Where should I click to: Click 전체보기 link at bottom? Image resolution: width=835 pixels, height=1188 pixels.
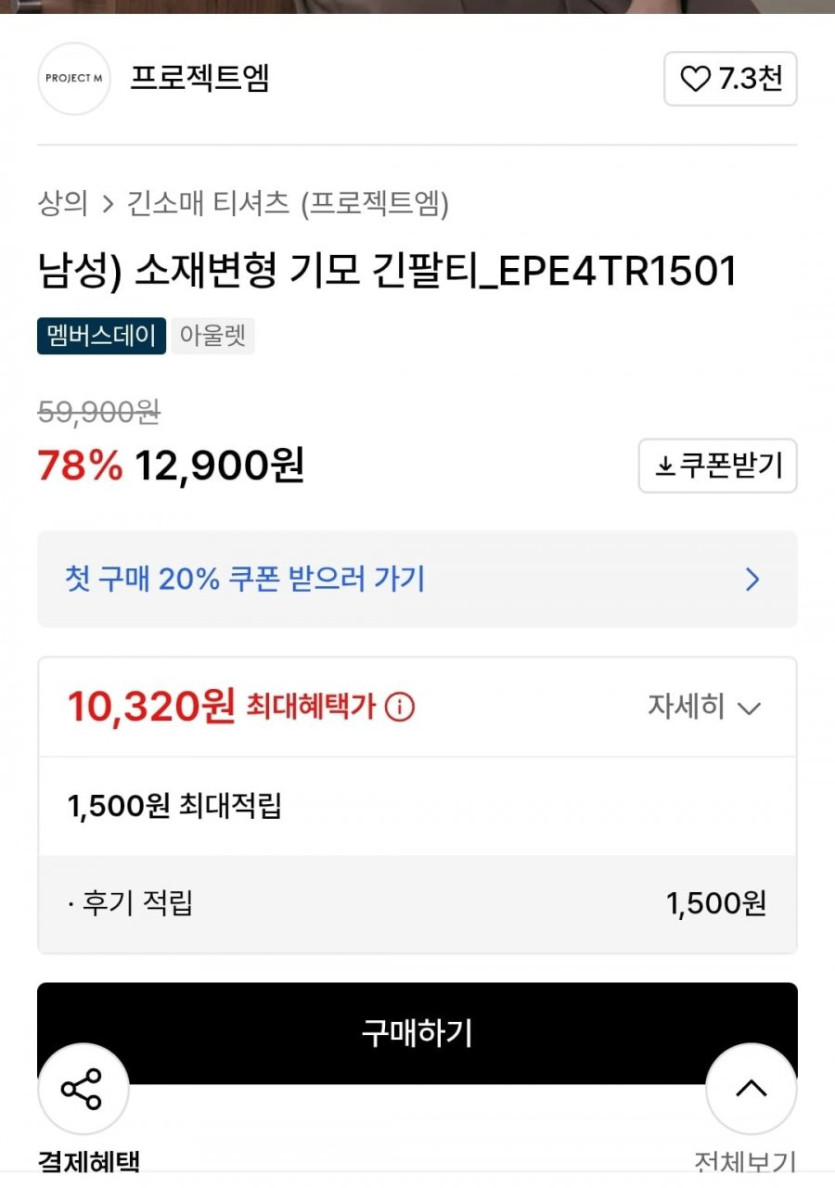pyautogui.click(x=745, y=1163)
